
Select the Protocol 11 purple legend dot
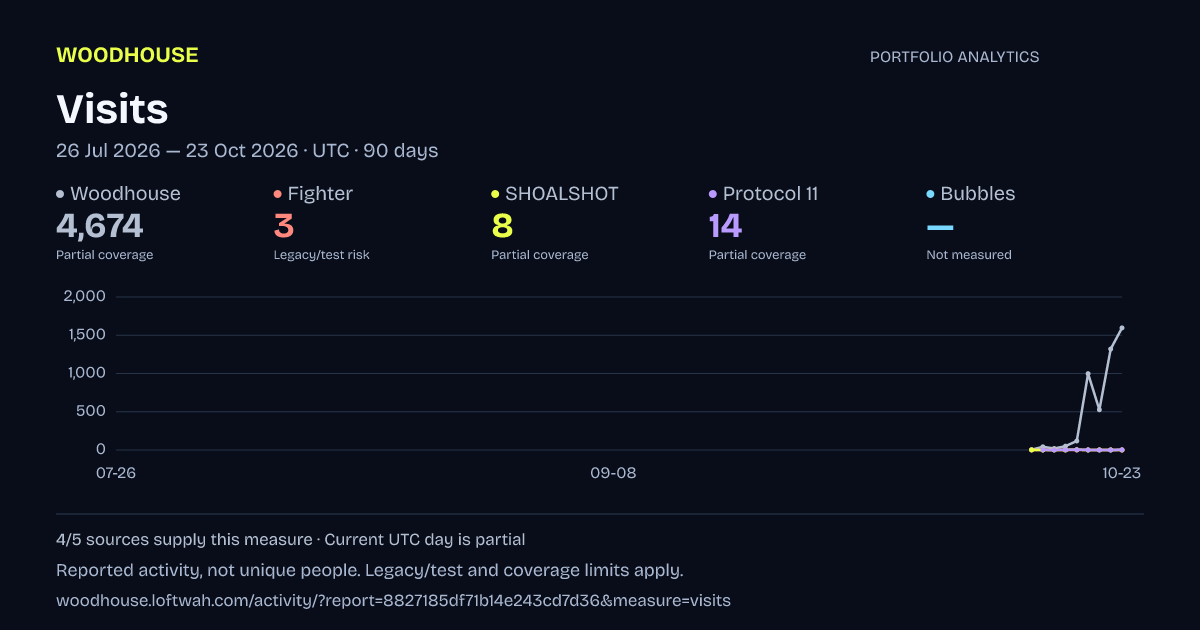coord(713,194)
